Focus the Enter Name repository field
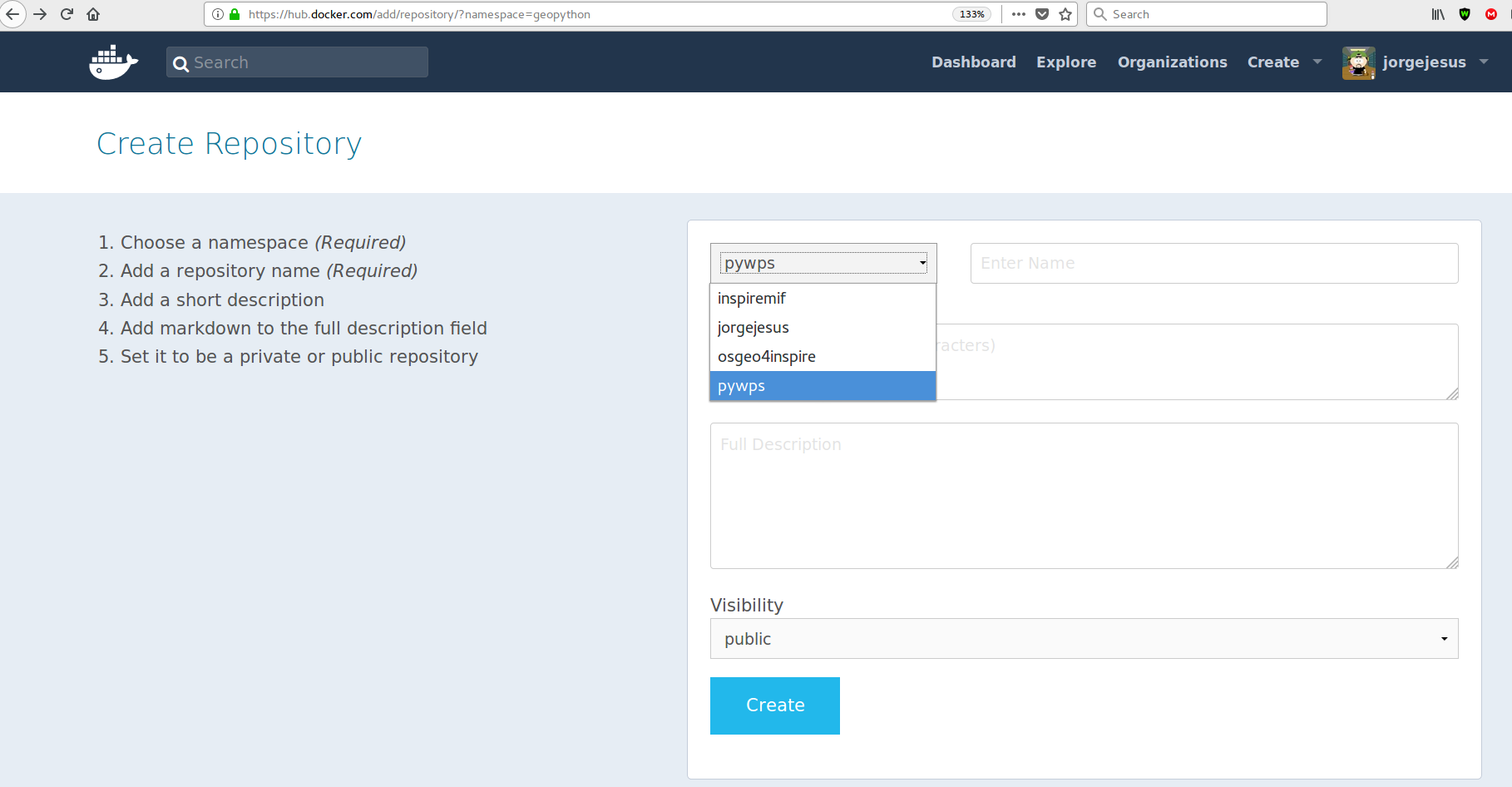The height and width of the screenshot is (787, 1512). pyautogui.click(x=1214, y=263)
